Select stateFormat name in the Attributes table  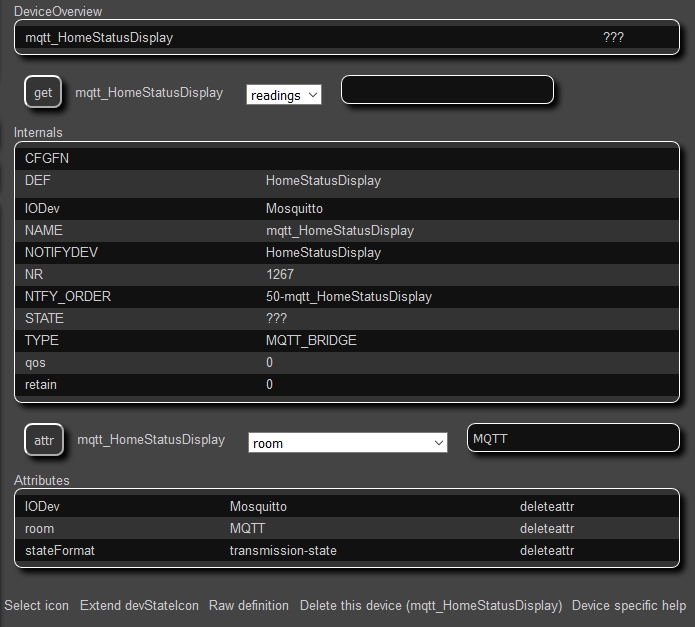pos(59,550)
